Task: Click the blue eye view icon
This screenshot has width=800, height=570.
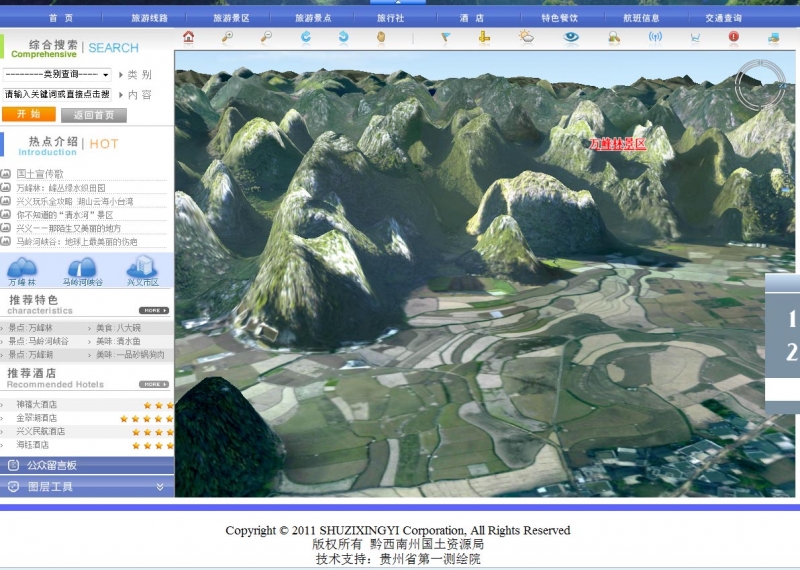Action: click(571, 37)
